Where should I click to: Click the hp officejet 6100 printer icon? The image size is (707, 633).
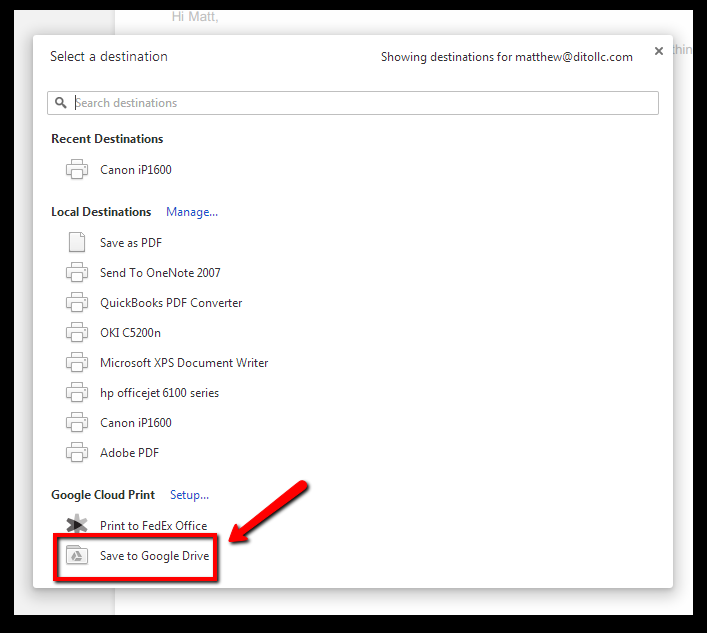click(77, 392)
